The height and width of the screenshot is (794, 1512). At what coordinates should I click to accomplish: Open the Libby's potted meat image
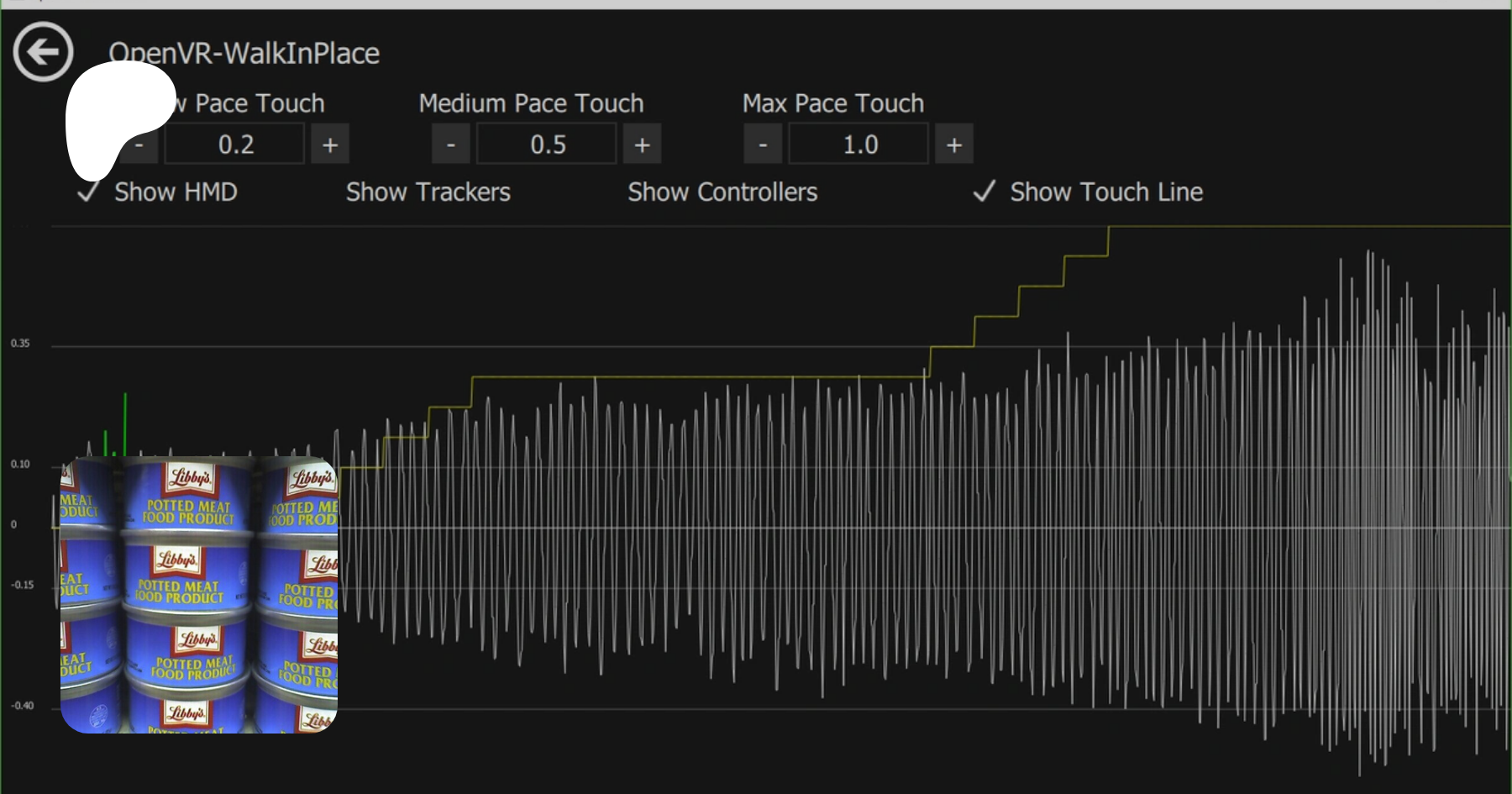[199, 595]
